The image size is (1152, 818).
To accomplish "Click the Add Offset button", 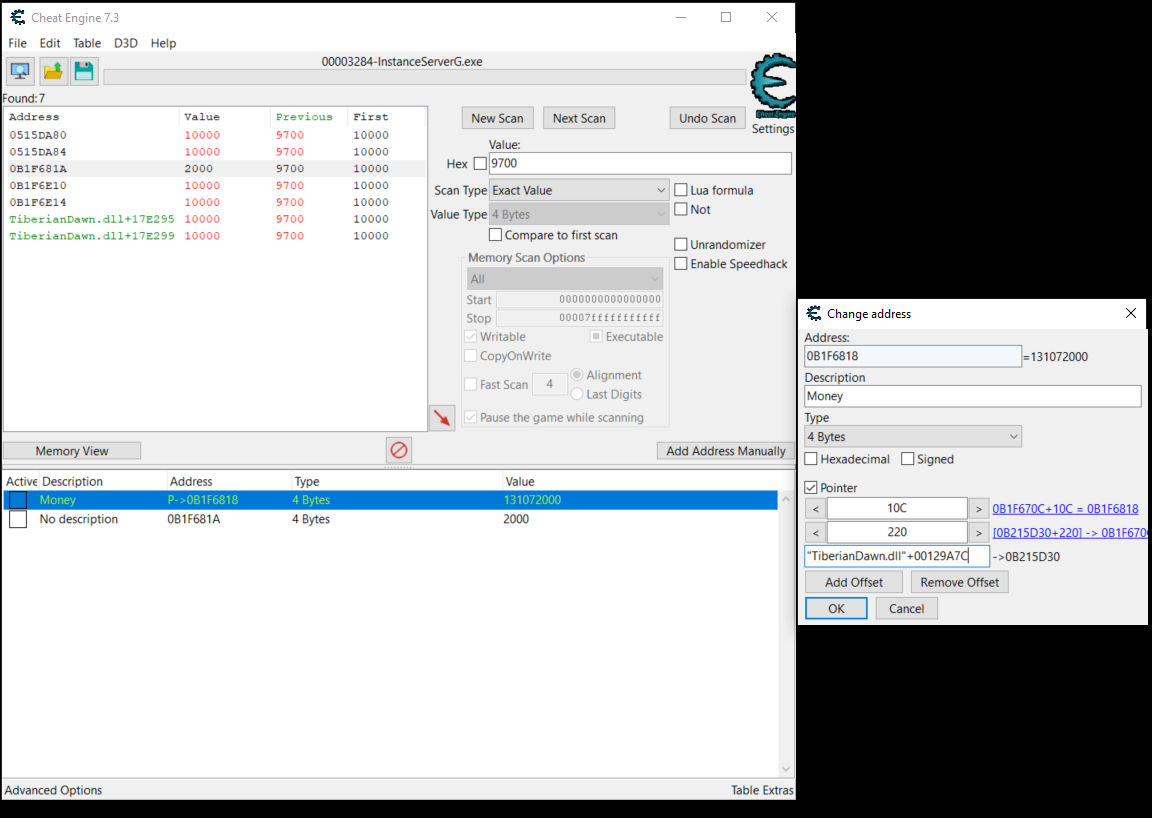I will (x=853, y=582).
